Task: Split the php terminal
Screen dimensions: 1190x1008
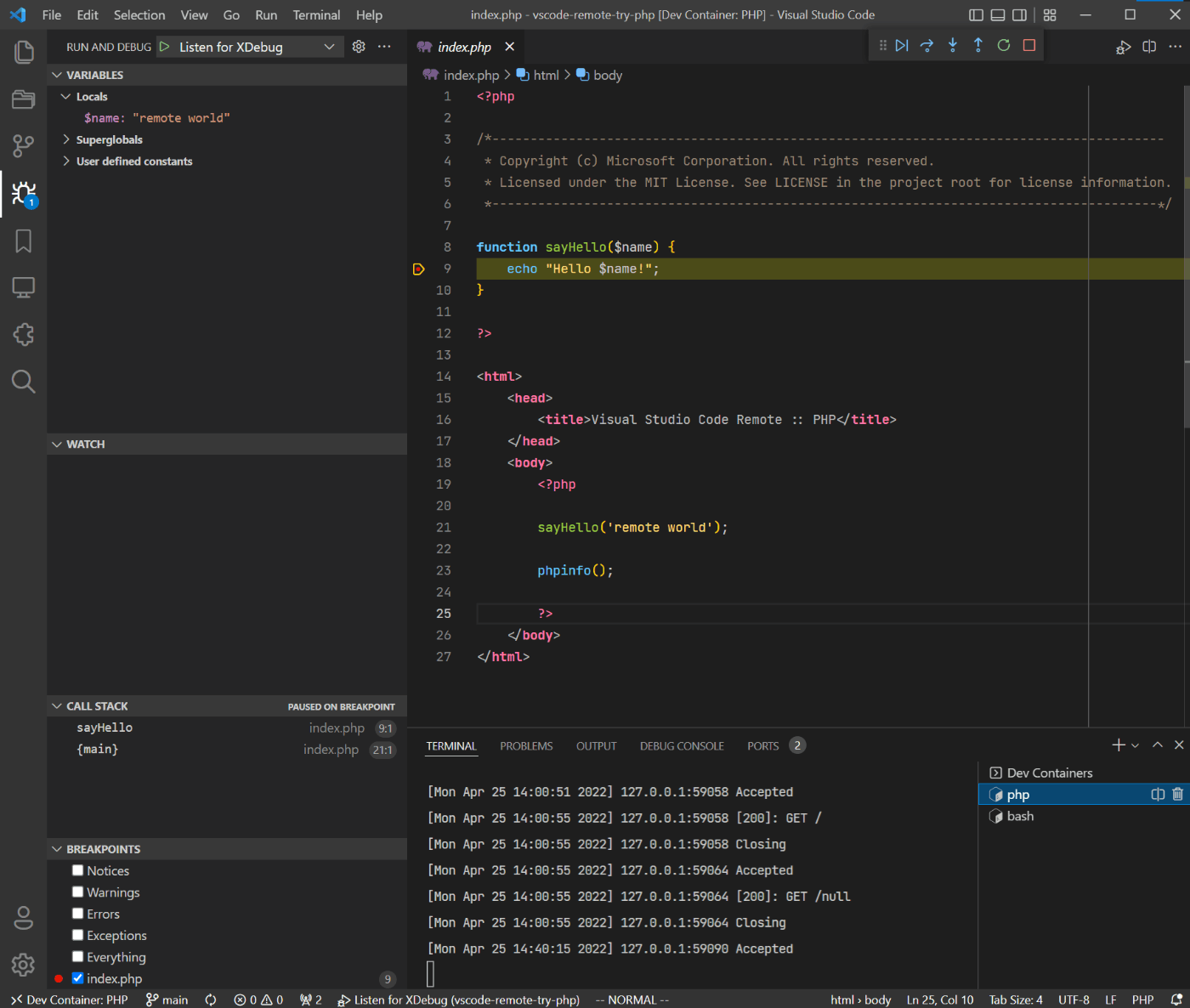Action: [x=1158, y=795]
